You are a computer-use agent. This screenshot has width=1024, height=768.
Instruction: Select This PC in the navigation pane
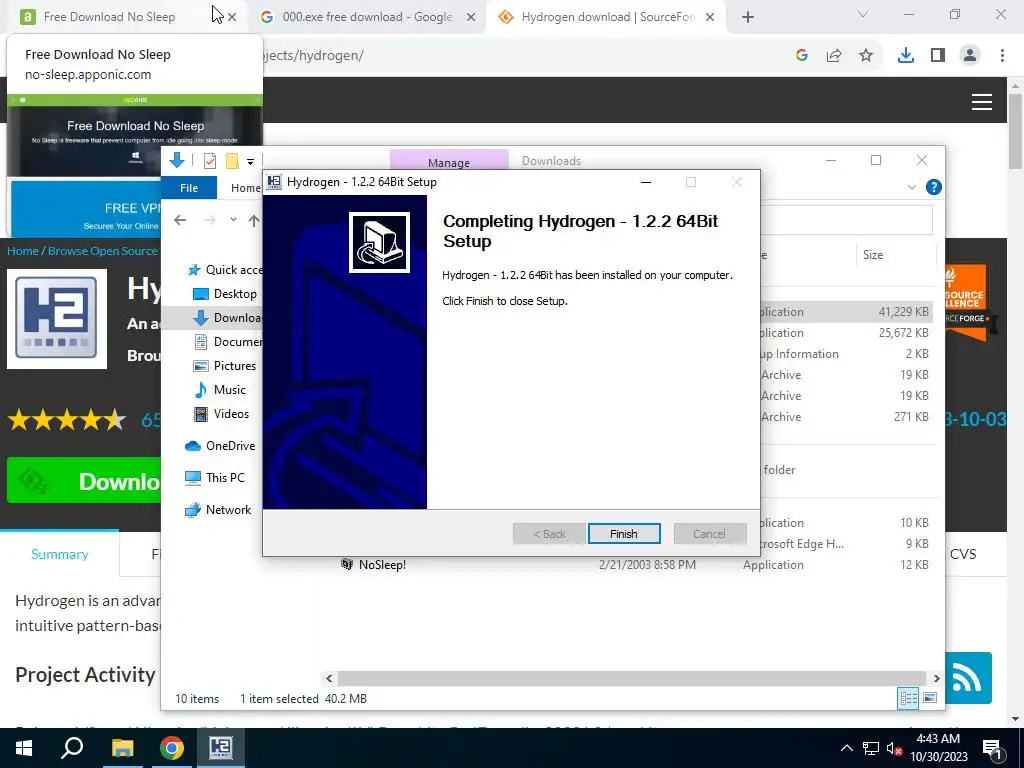215,478
